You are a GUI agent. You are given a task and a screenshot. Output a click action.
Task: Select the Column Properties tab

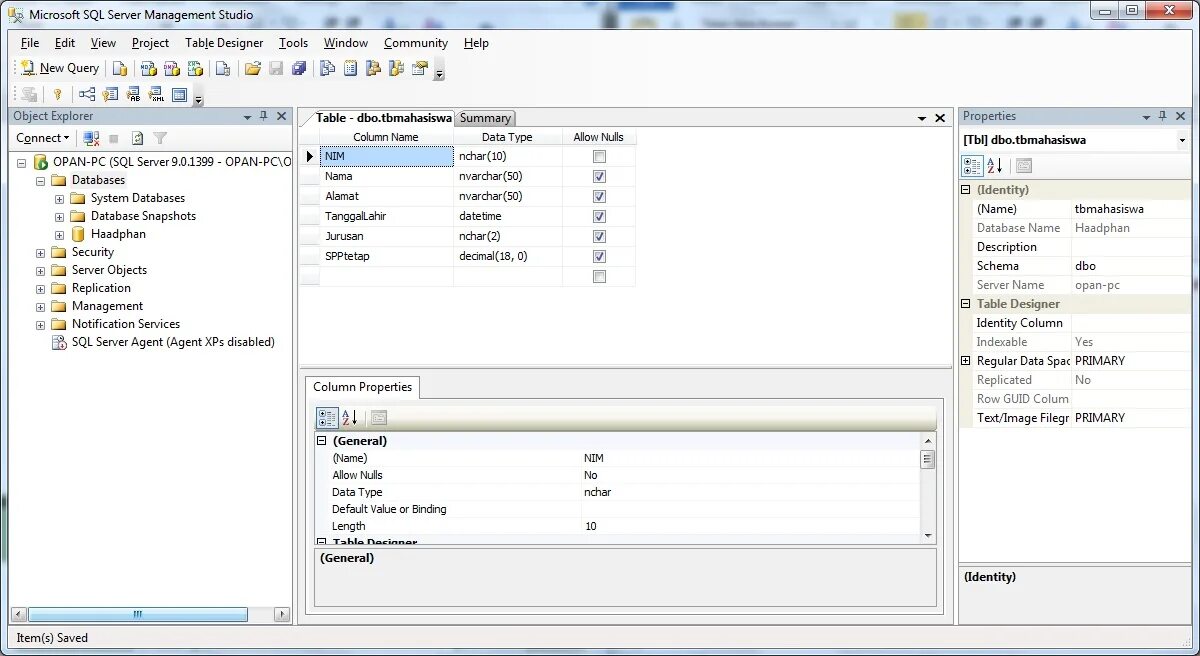(x=362, y=387)
